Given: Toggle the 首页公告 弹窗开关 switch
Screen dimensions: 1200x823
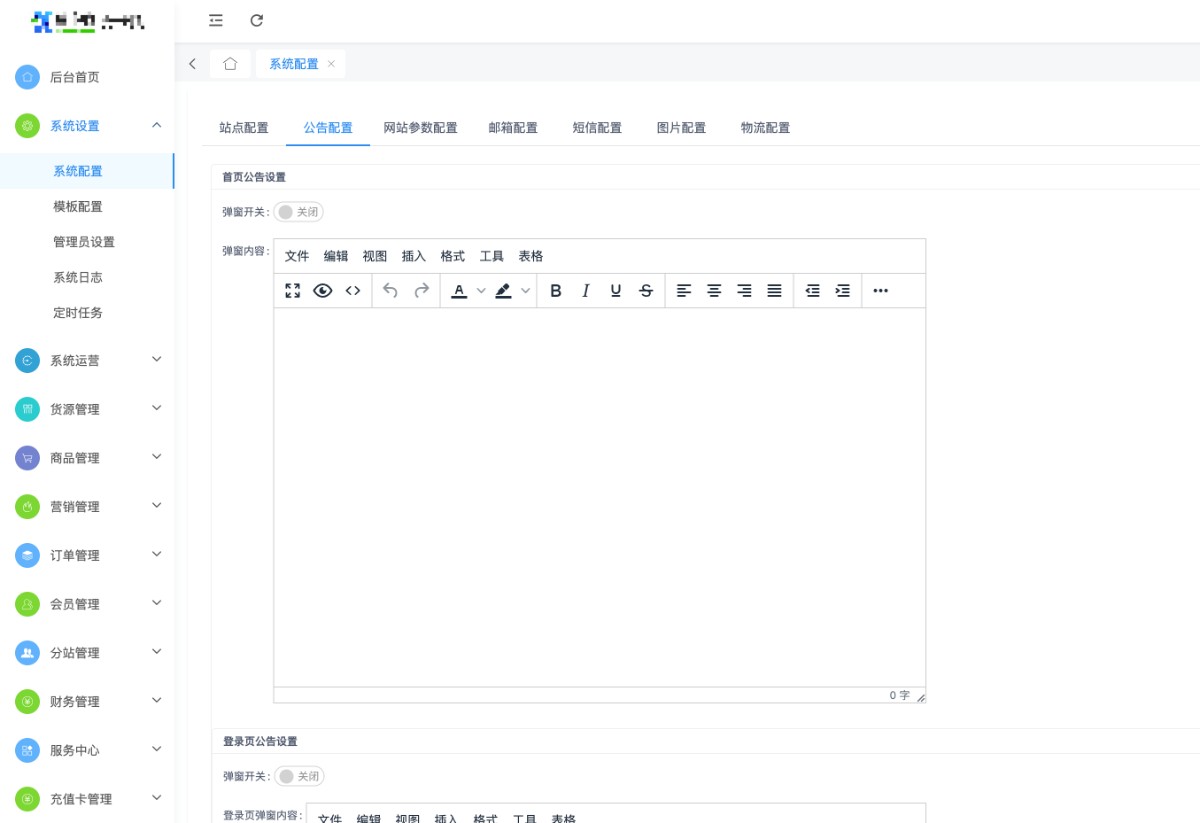Looking at the screenshot, I should pos(298,212).
